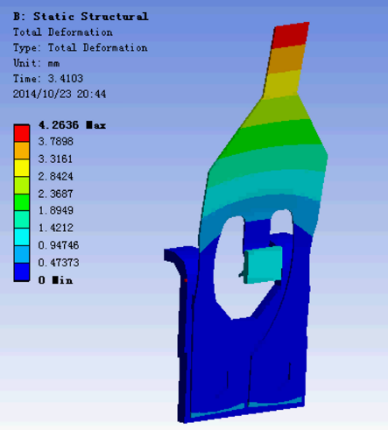Select the '2.8424' legend value
Viewport: 388px width, 430px height.
pyautogui.click(x=56, y=176)
